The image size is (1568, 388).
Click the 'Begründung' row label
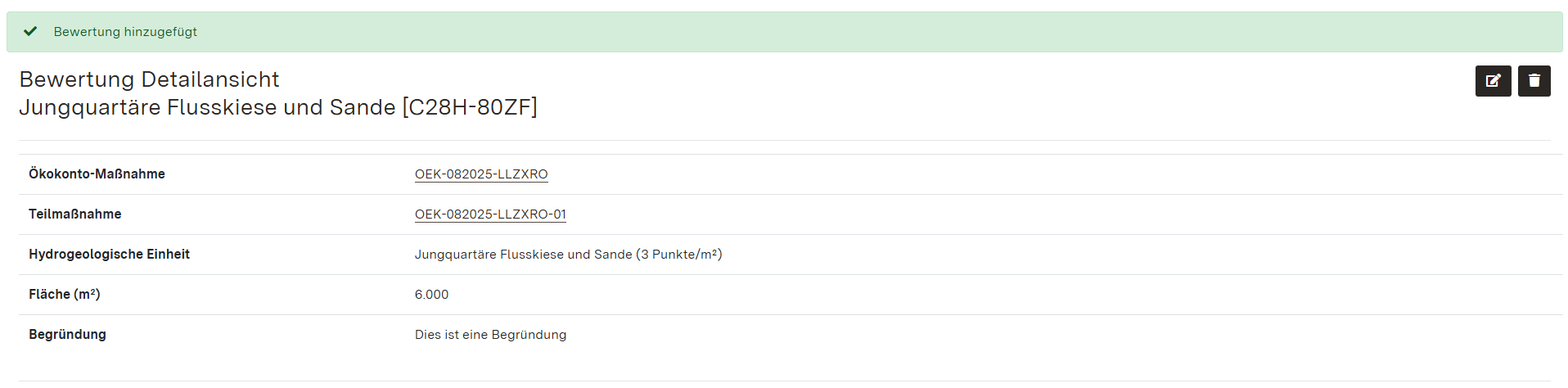(67, 335)
